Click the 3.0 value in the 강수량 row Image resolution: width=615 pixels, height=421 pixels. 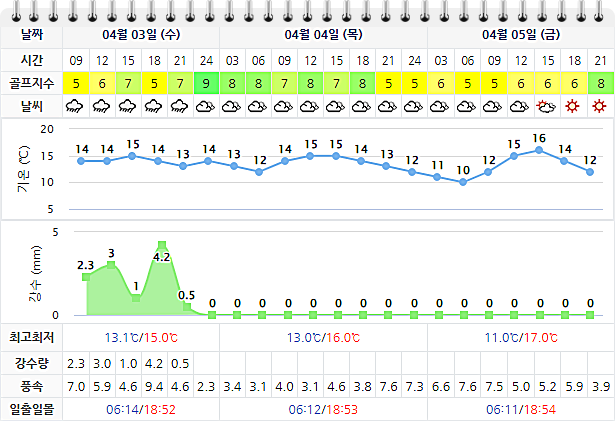click(102, 364)
